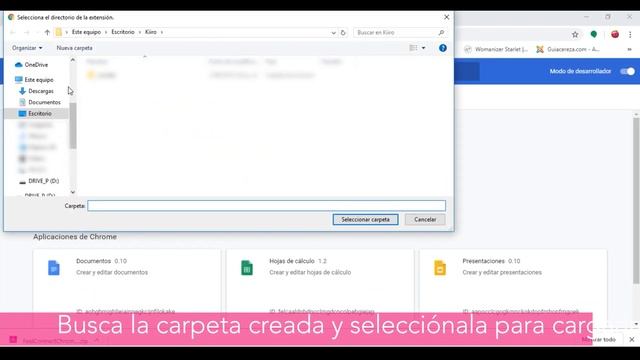The height and width of the screenshot is (360, 640).
Task: Open Descargas in the sidebar
Action: [40, 91]
